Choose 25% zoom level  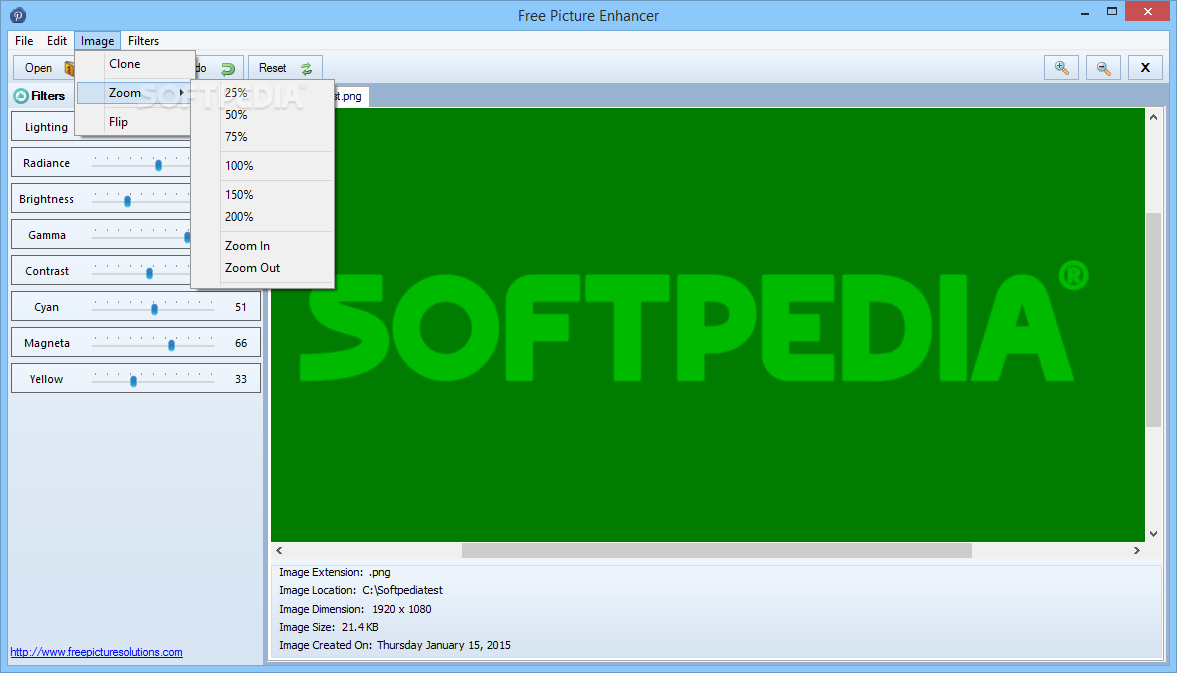262,92
